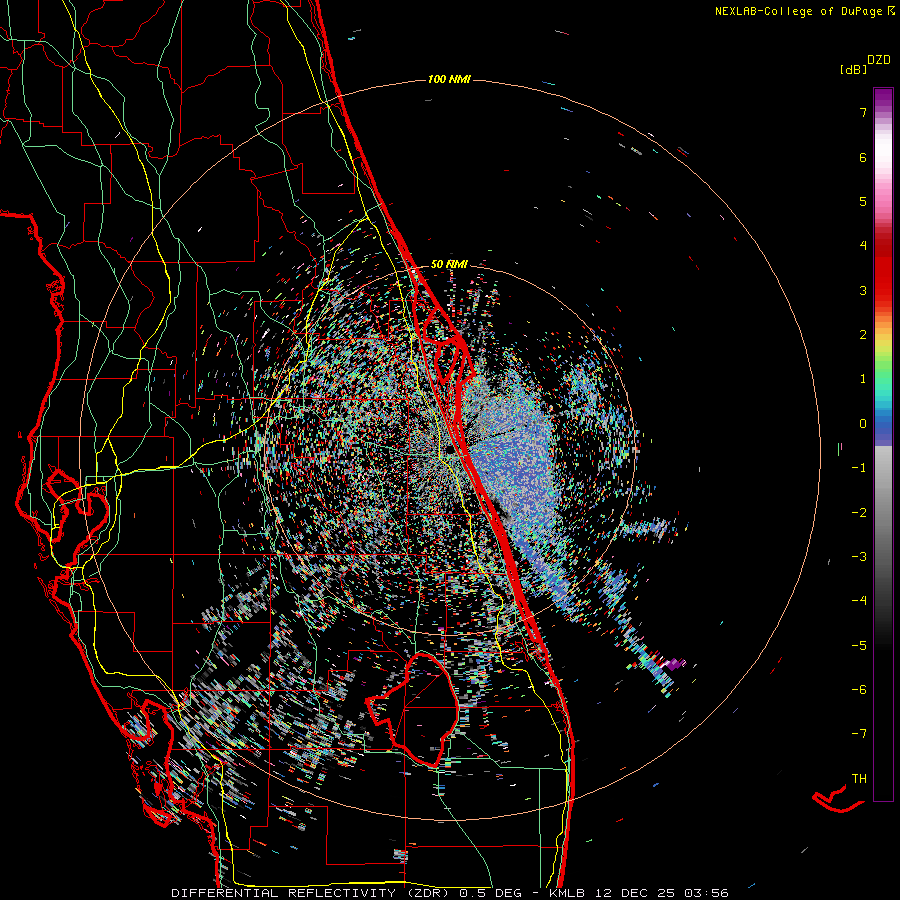The width and height of the screenshot is (900, 900).
Task: Click the color scale value -7
Action: click(x=859, y=734)
